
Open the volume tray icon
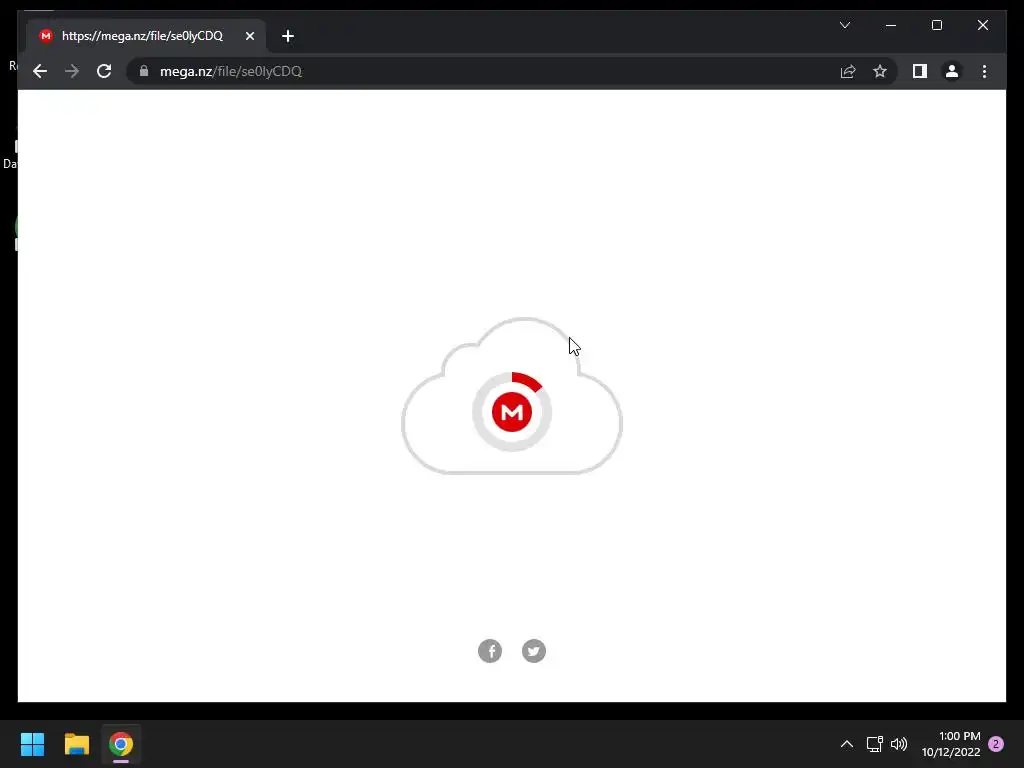[x=899, y=744]
